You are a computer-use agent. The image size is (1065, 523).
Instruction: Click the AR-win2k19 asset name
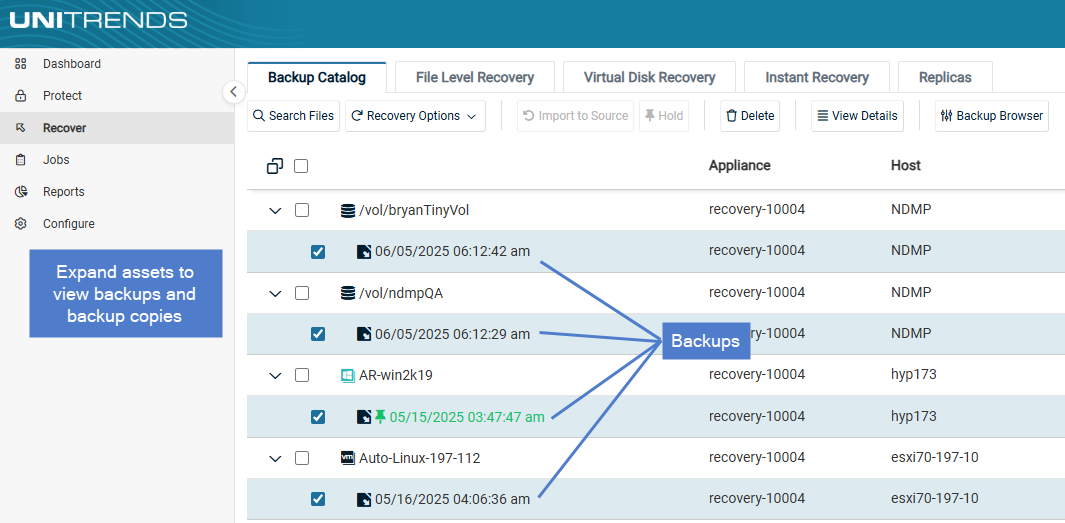[x=395, y=376]
